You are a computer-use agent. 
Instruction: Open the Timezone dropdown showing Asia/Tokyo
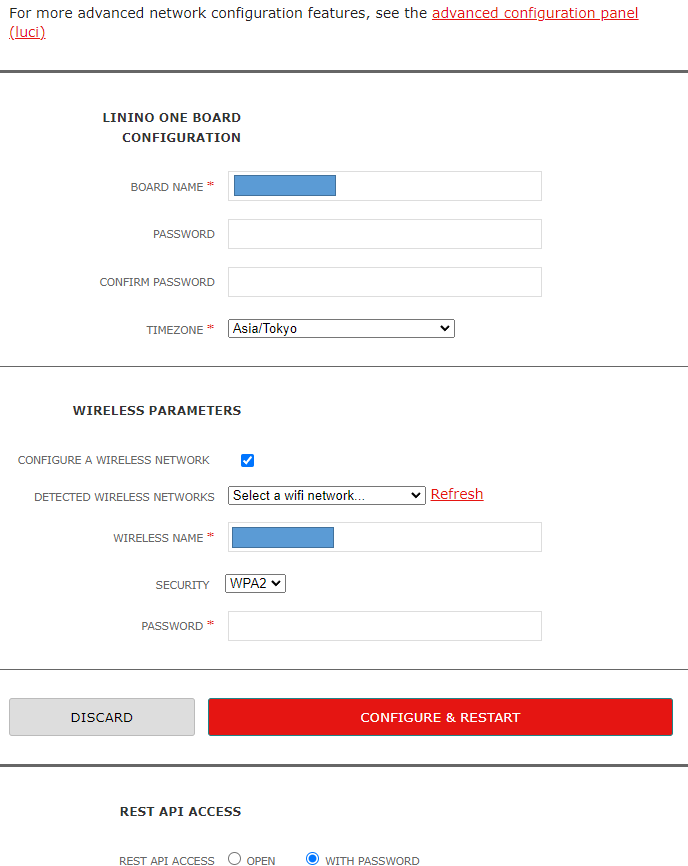342,328
